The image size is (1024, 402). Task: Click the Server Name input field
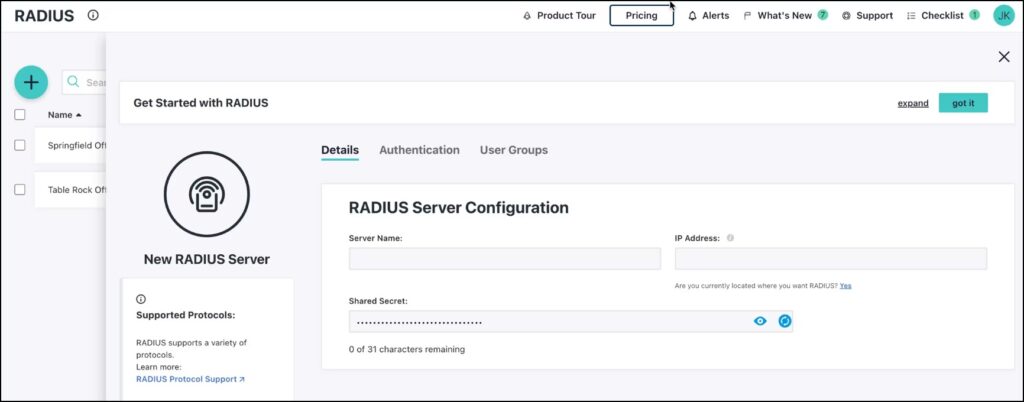point(504,259)
